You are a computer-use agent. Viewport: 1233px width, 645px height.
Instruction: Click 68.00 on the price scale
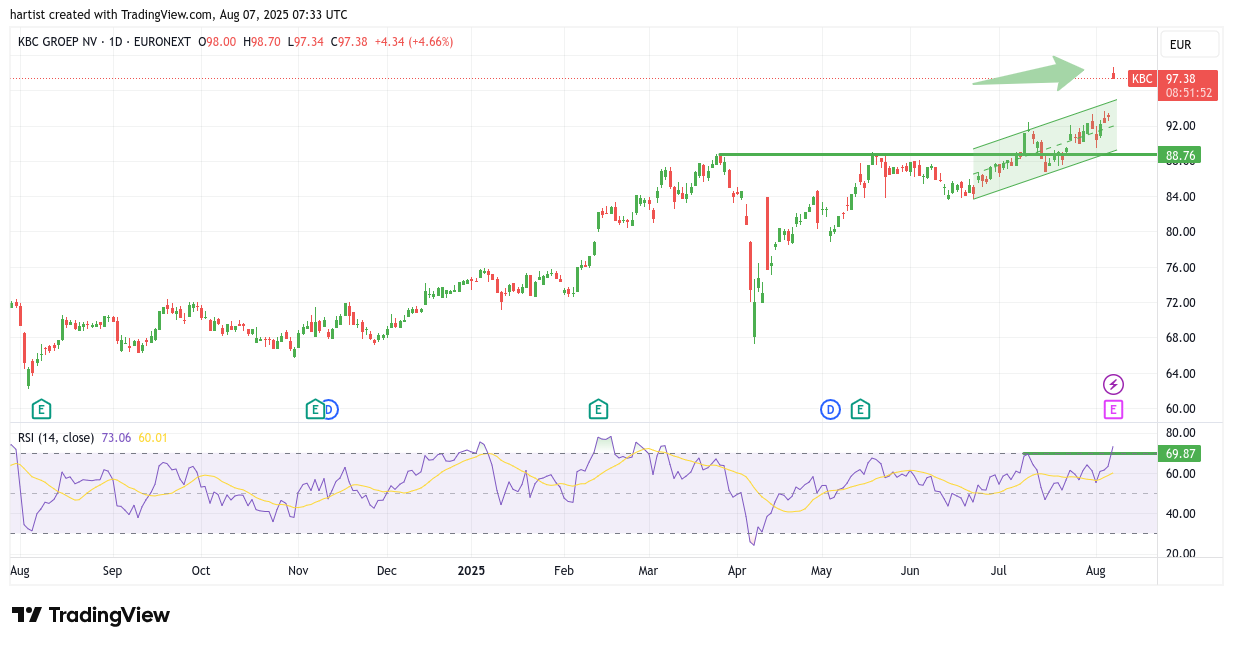point(1180,338)
